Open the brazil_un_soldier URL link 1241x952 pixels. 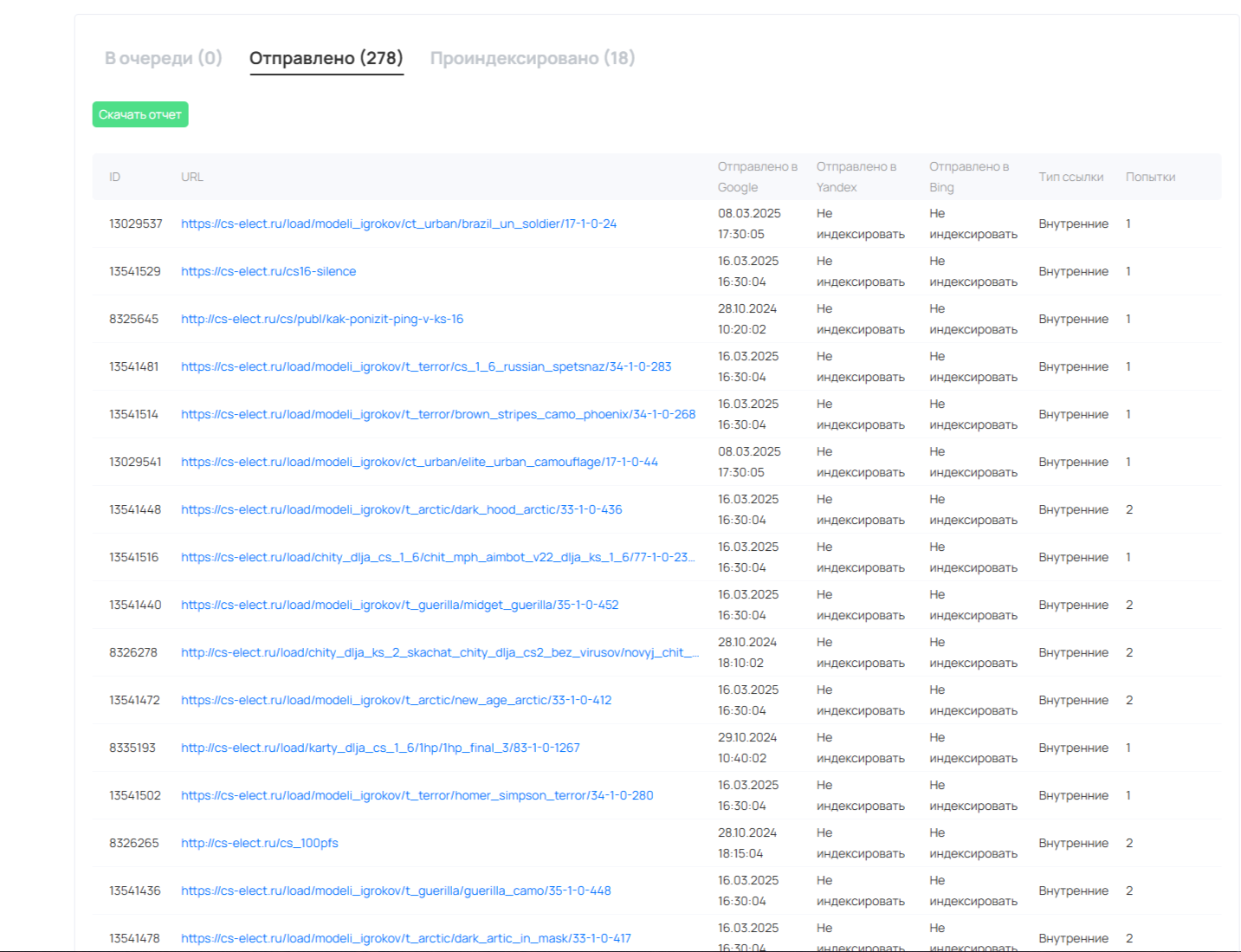click(x=398, y=223)
